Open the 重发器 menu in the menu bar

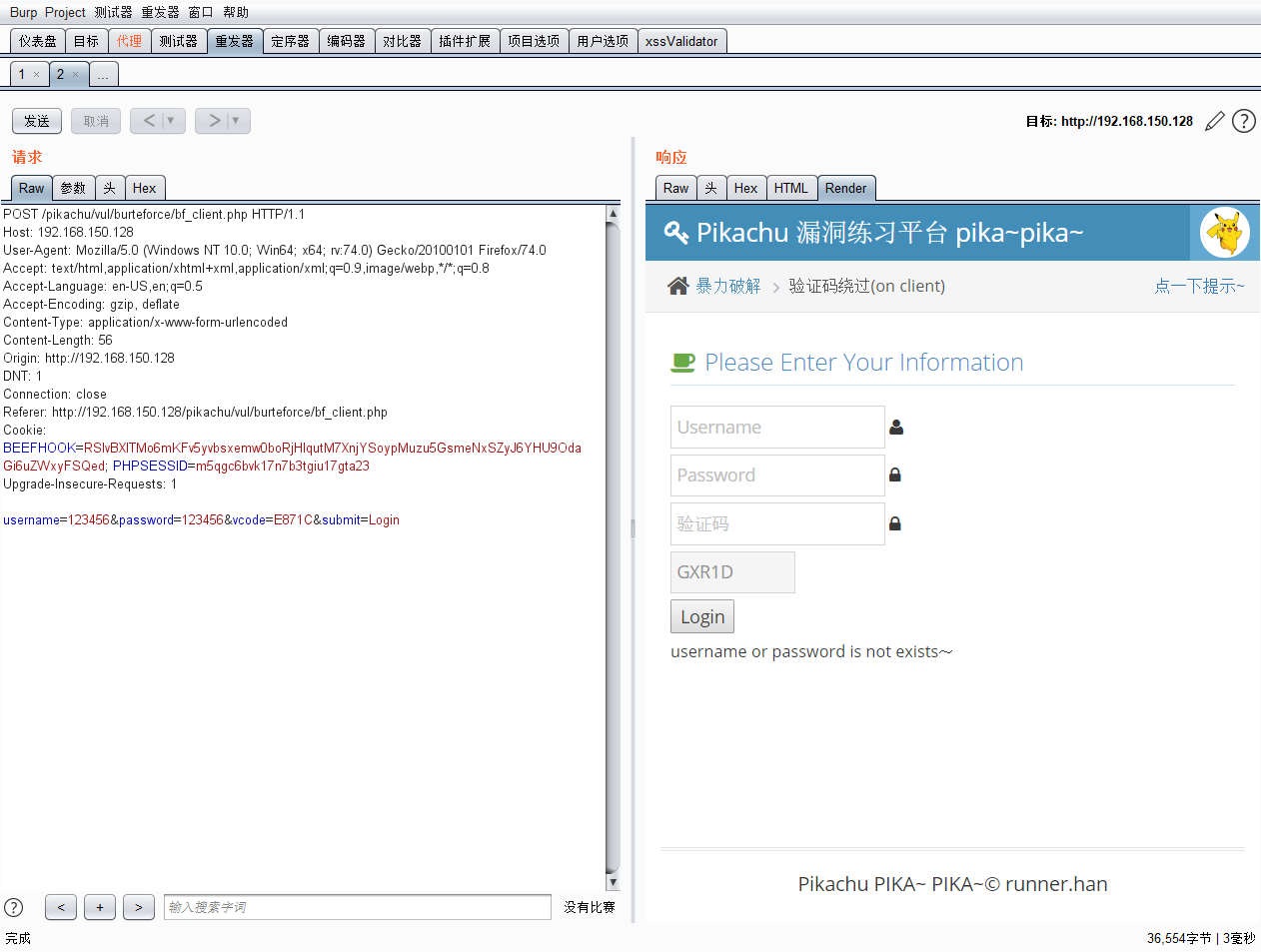(x=160, y=12)
